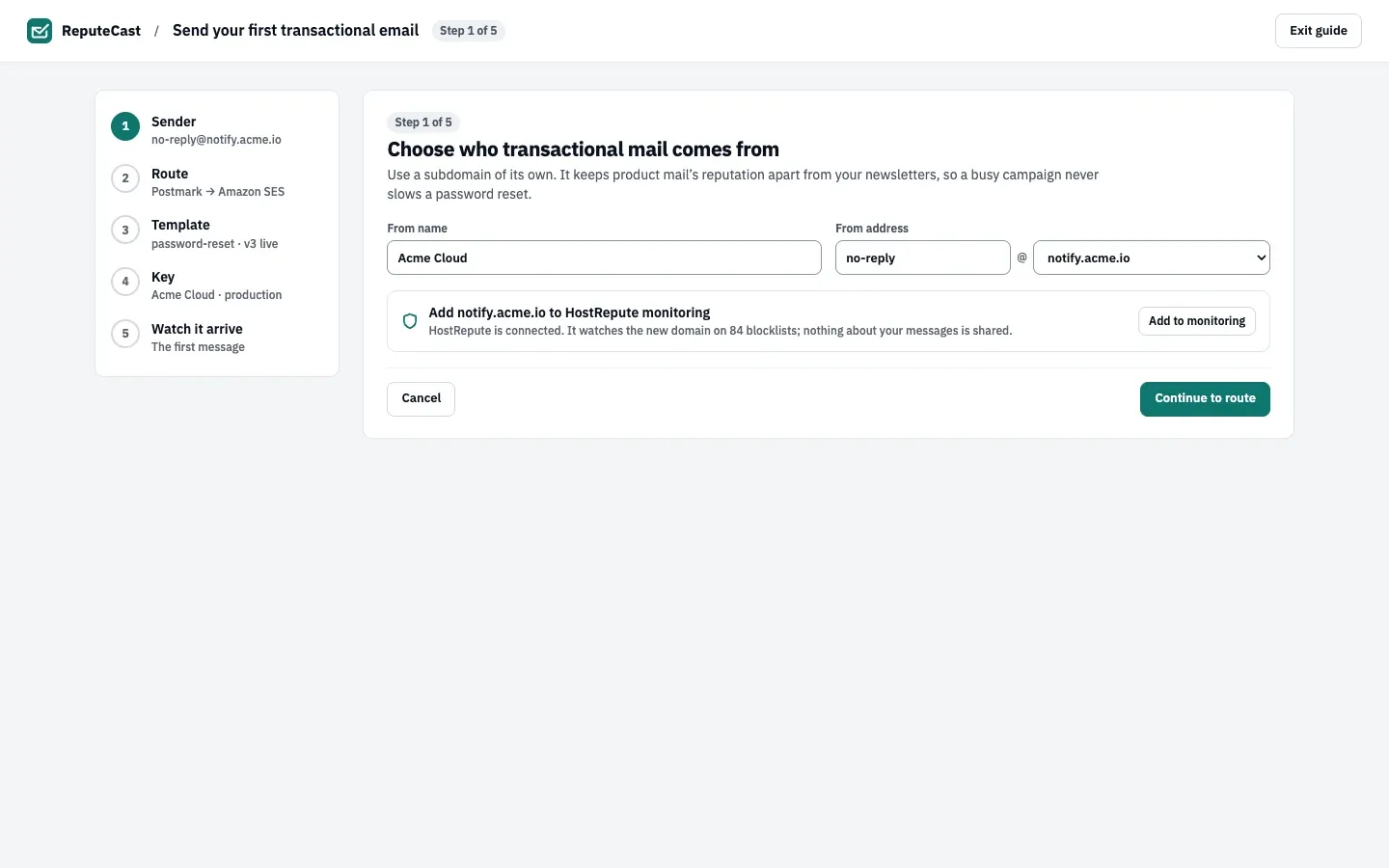
Task: Open the notify.acme.io domain dropdown
Action: (x=1152, y=258)
